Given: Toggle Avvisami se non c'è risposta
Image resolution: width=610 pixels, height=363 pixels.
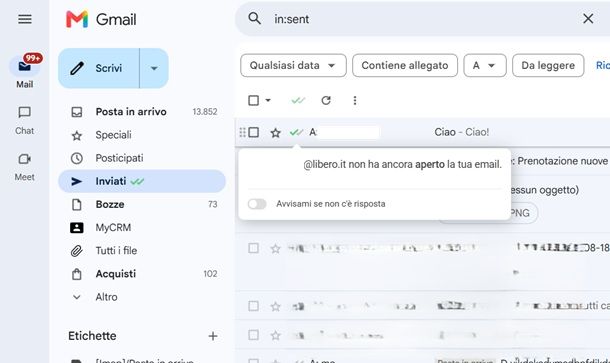Looking at the screenshot, I should 257,204.
